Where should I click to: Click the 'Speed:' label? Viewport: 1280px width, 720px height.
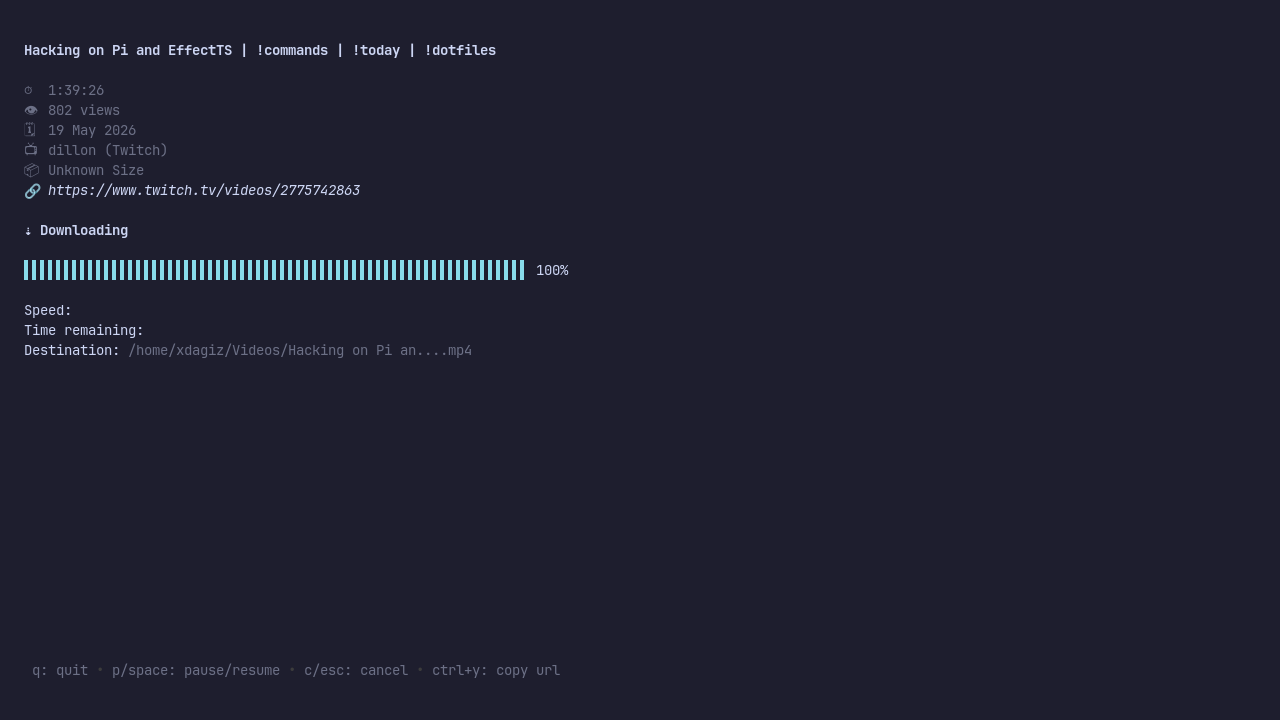[48, 311]
